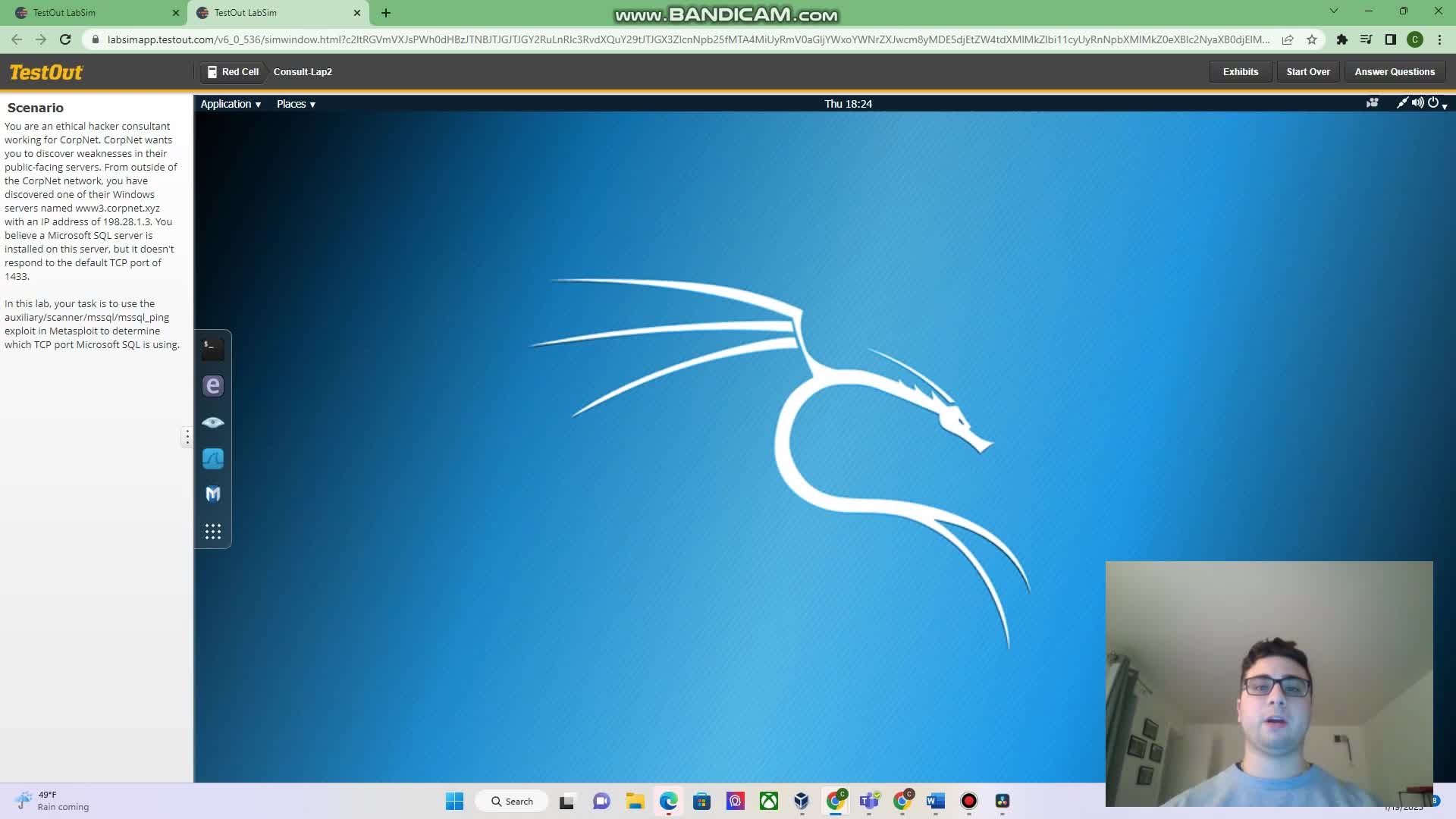Click the browser Forward arrow
The width and height of the screenshot is (1456, 819).
click(x=41, y=39)
